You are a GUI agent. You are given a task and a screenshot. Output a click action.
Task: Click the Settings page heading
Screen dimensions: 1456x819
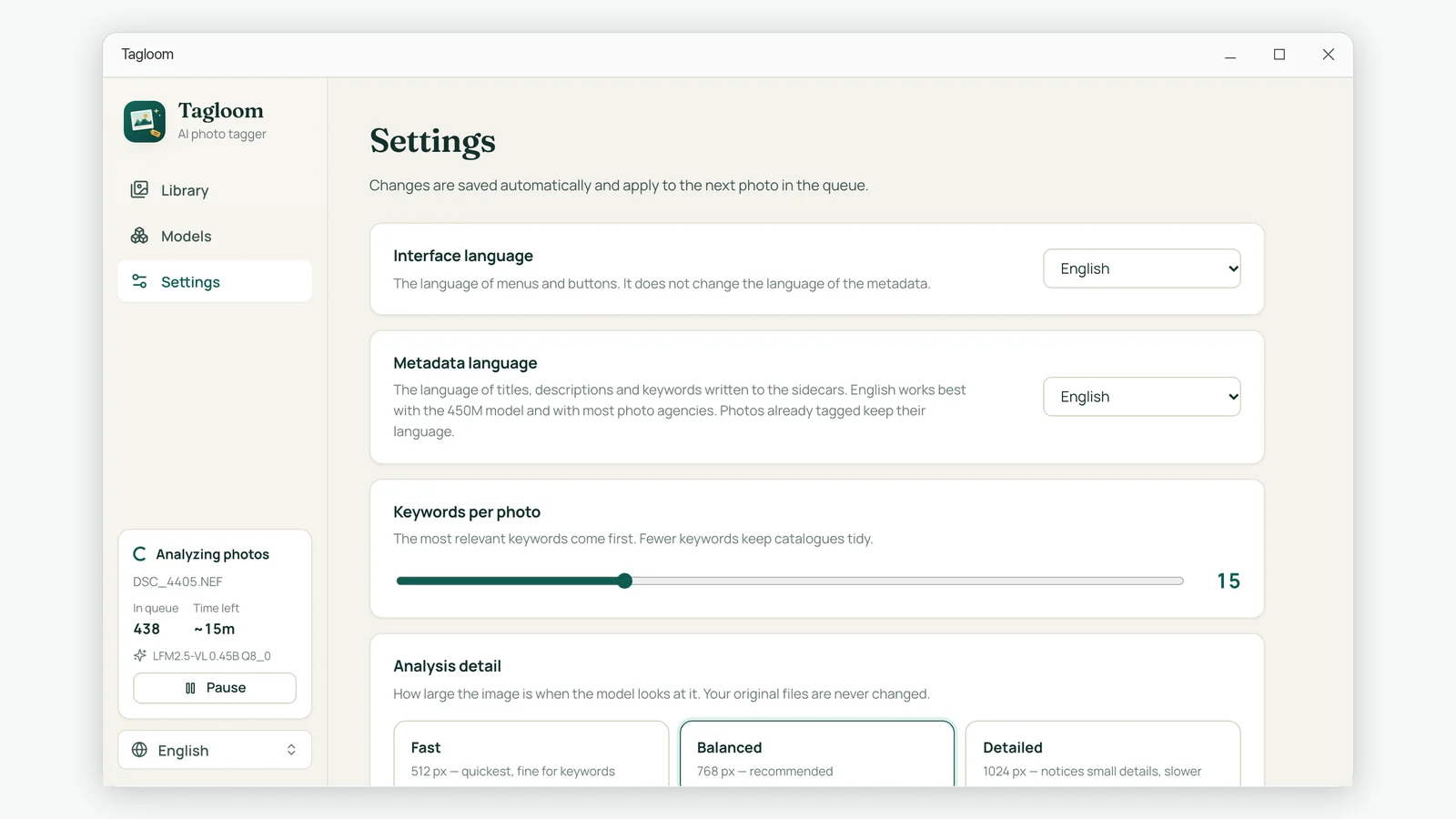pyautogui.click(x=432, y=141)
